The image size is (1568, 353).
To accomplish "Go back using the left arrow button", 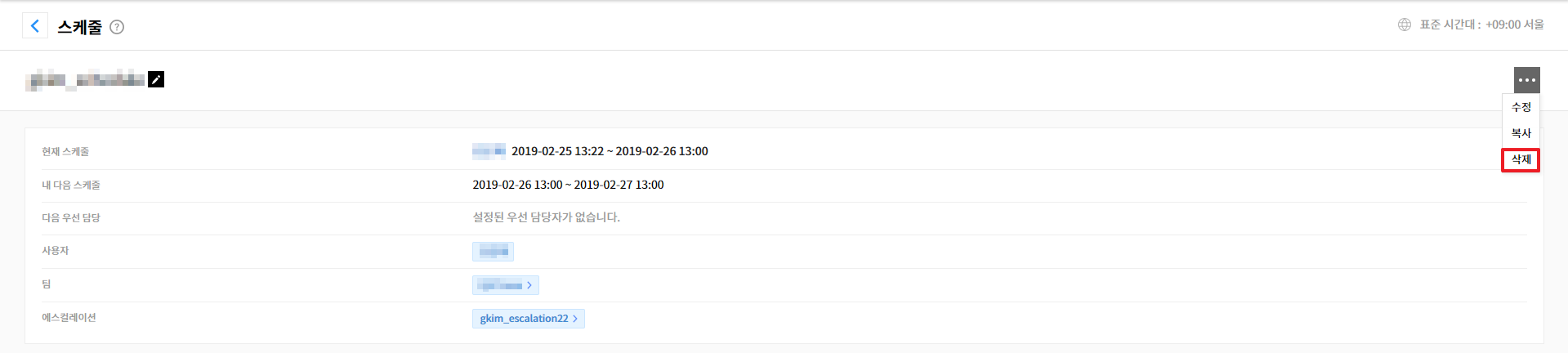I will (34, 26).
